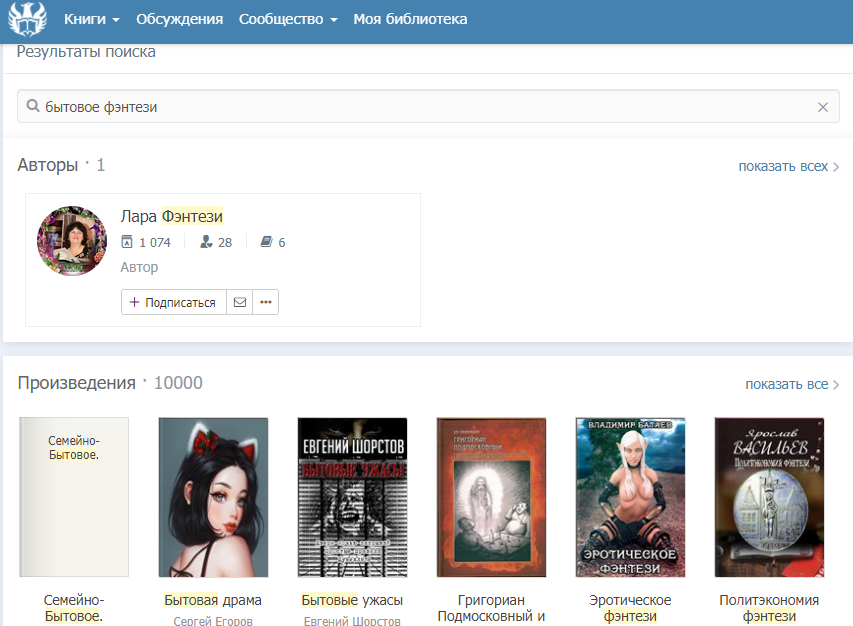The height and width of the screenshot is (626, 853).
Task: Click the subscribers icon showing 28
Action: [x=206, y=242]
